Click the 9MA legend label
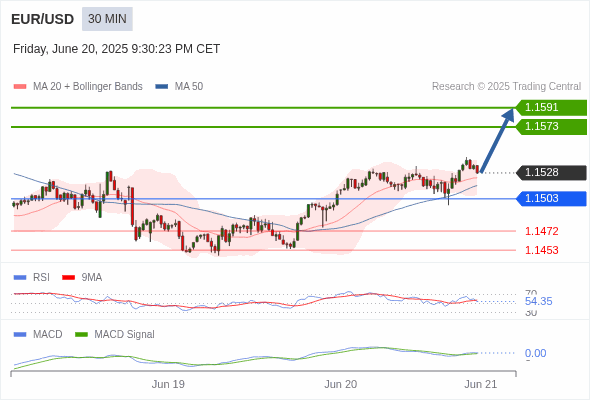The image size is (590, 400). click(92, 277)
